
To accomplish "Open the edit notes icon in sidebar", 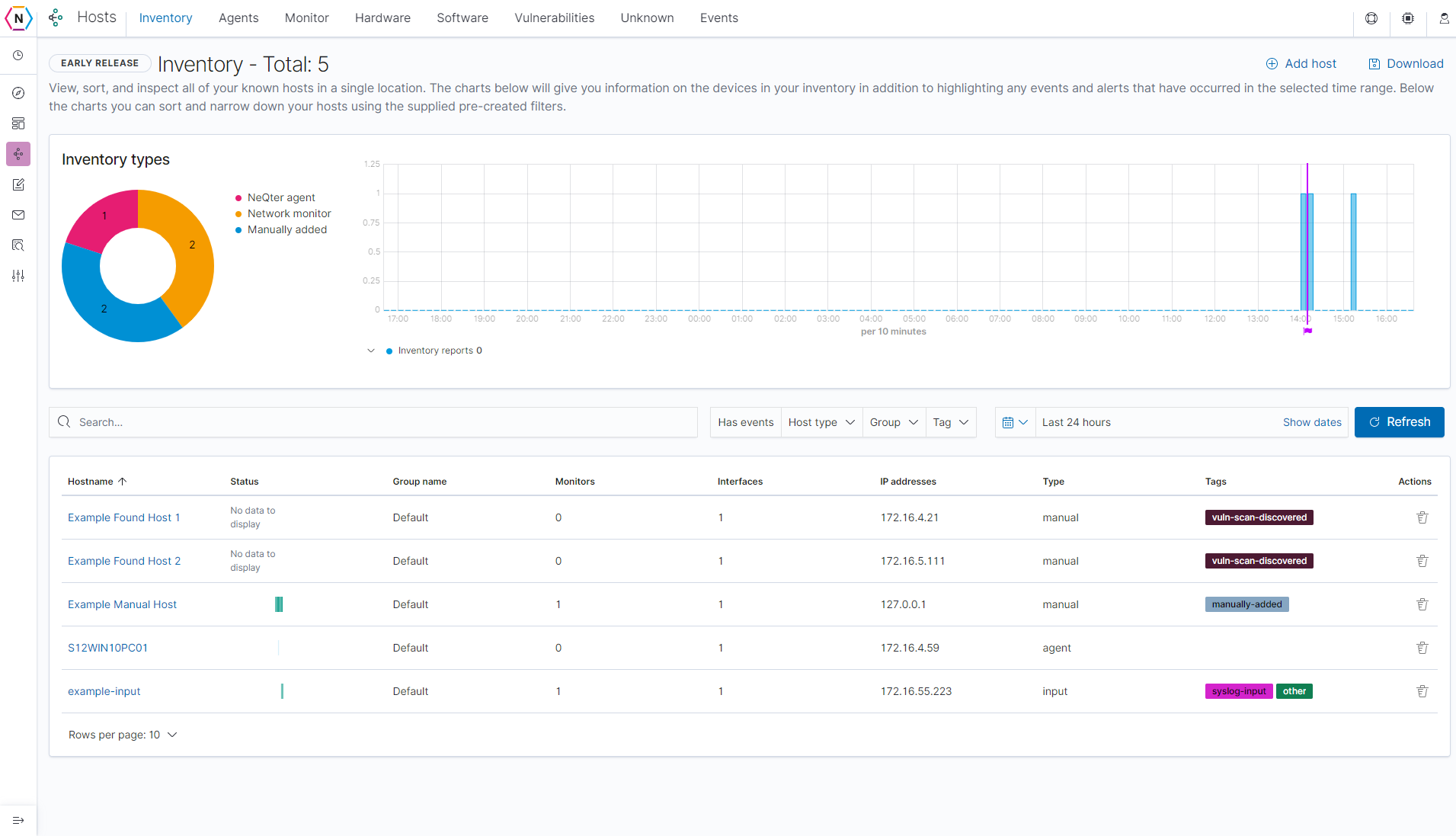I will [18, 184].
